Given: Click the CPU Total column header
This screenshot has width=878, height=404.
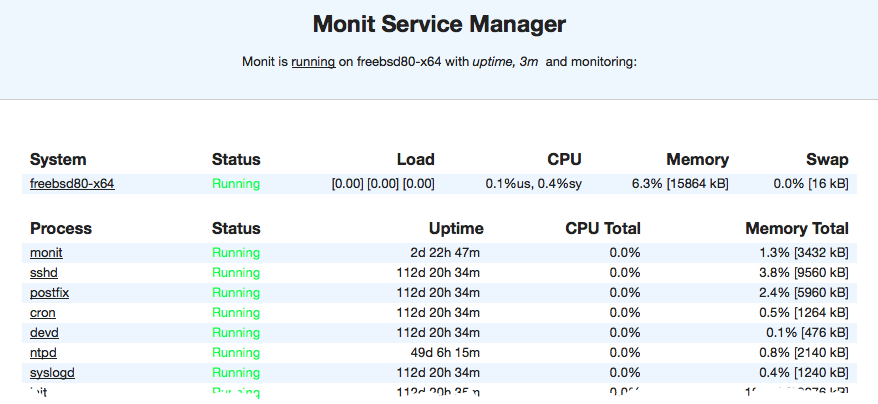Looking at the screenshot, I should pyautogui.click(x=603, y=229).
